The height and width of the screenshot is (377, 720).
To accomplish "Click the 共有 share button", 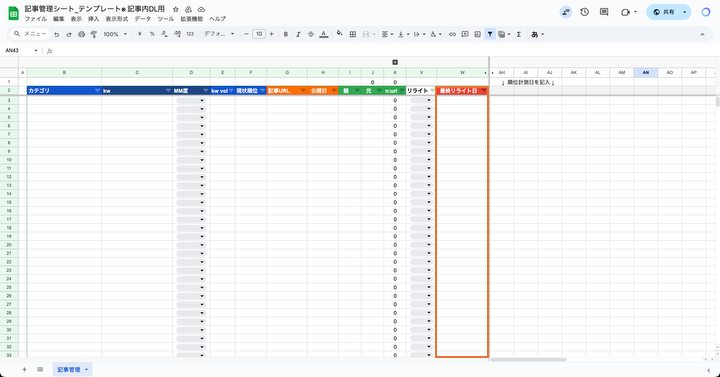I will (664, 12).
